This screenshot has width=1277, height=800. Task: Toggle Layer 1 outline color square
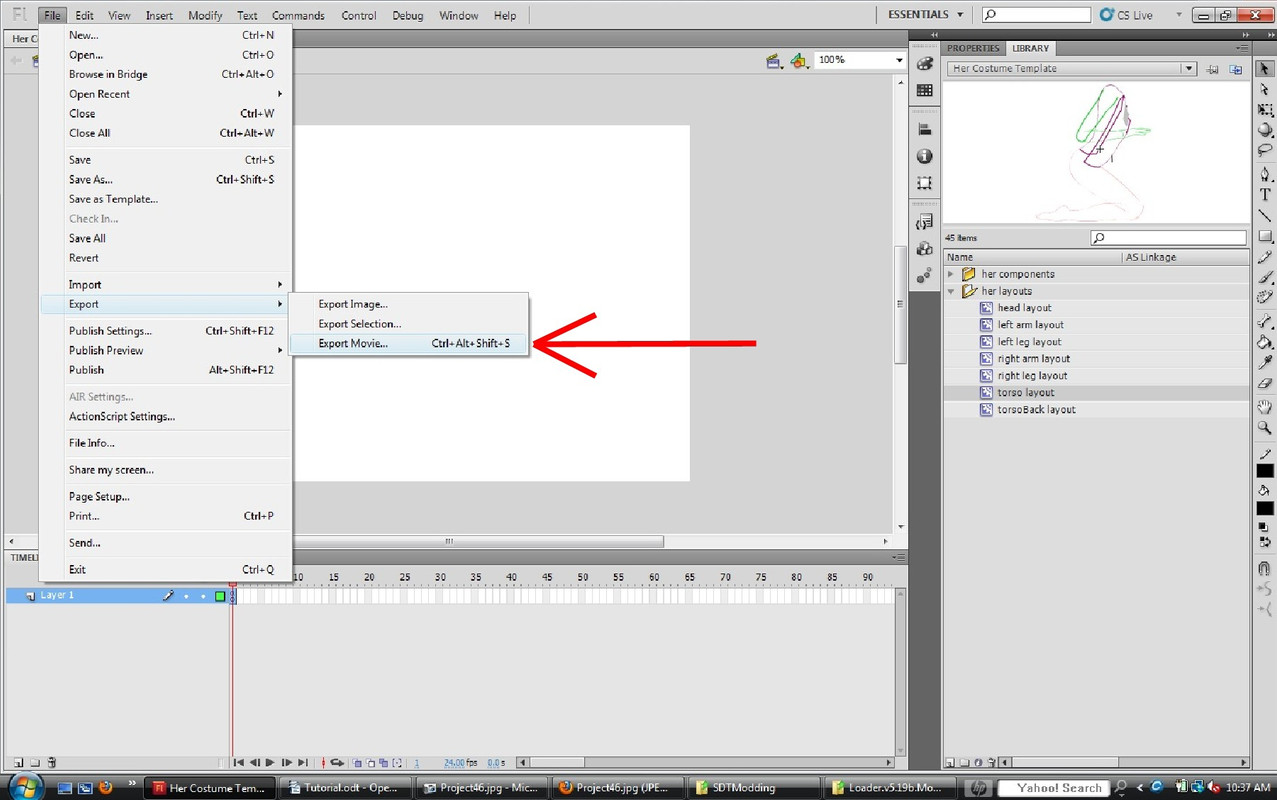[220, 596]
